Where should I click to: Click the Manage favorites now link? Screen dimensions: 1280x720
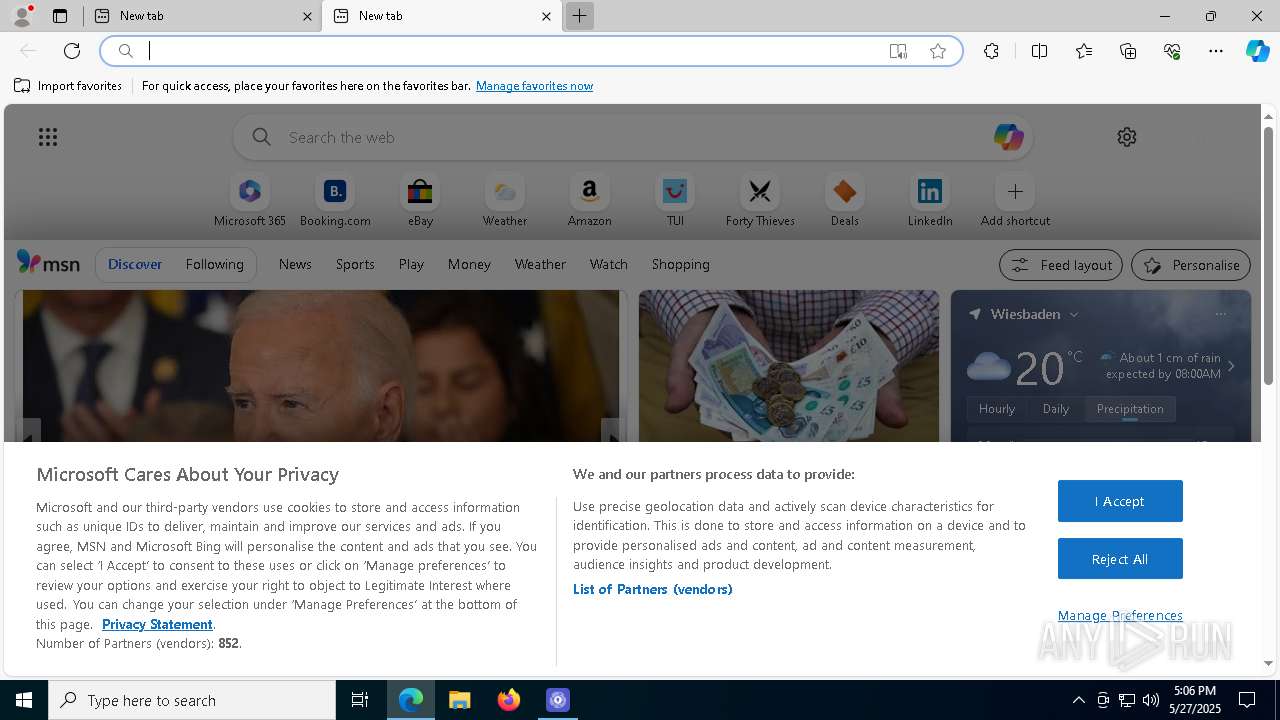pyautogui.click(x=534, y=86)
